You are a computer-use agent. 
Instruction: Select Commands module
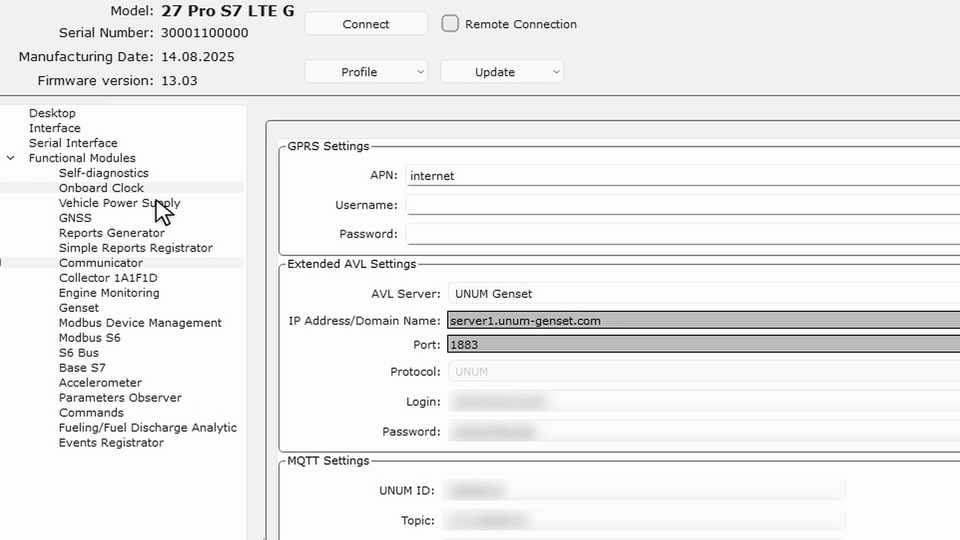[91, 413]
